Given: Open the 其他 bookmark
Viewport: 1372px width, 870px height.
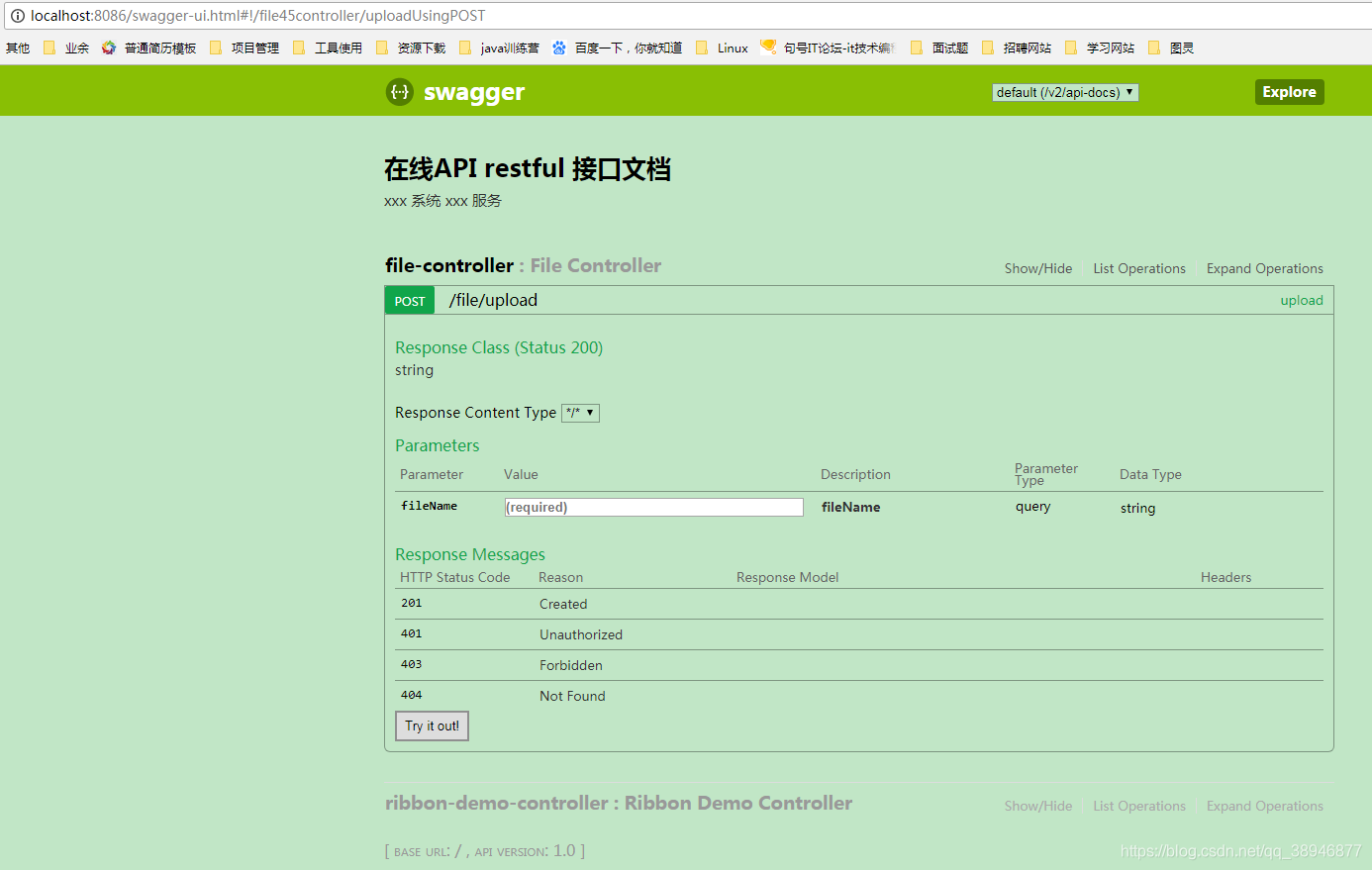Looking at the screenshot, I should tap(18, 48).
